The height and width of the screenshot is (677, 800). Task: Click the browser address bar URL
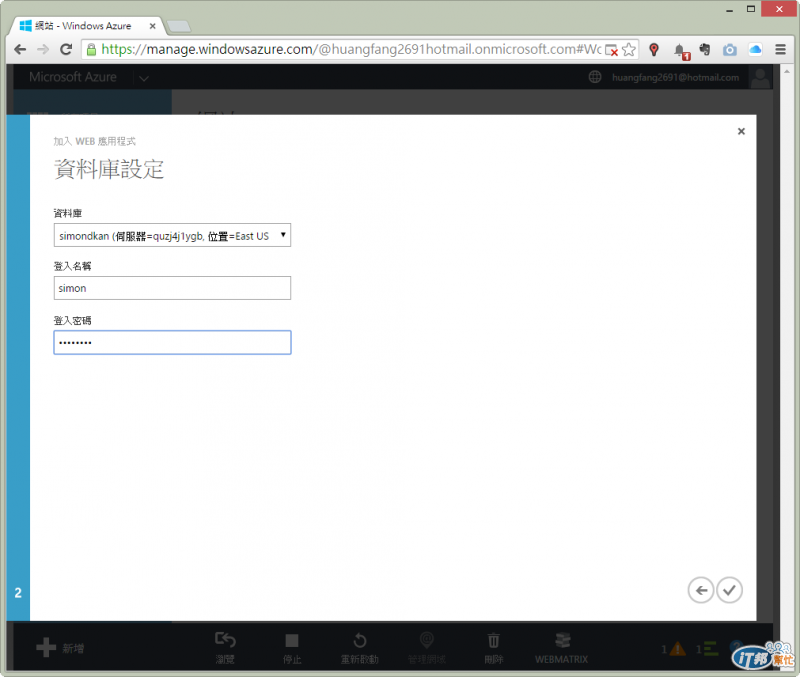point(351,49)
